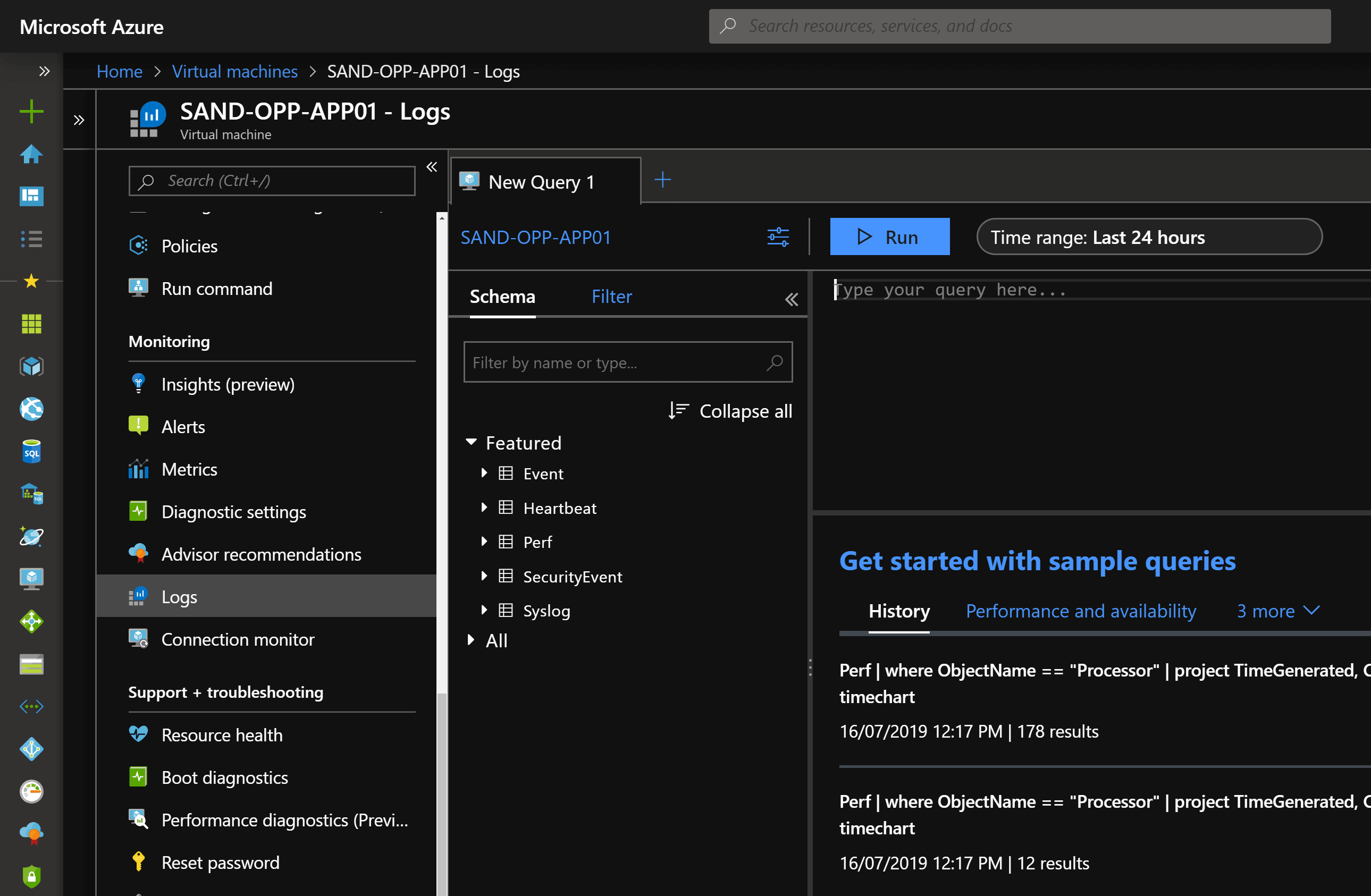The height and width of the screenshot is (896, 1371).
Task: Collapse the Featured tables group
Action: [471, 442]
